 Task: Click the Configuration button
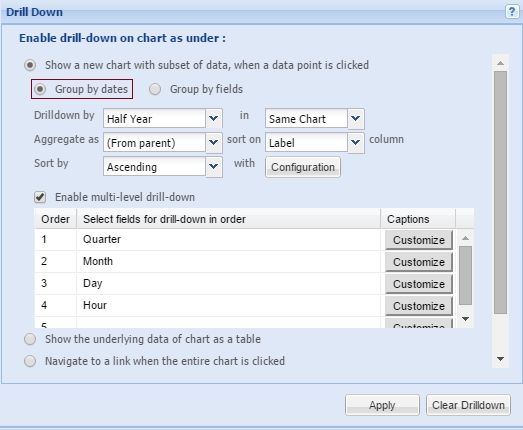pos(303,167)
